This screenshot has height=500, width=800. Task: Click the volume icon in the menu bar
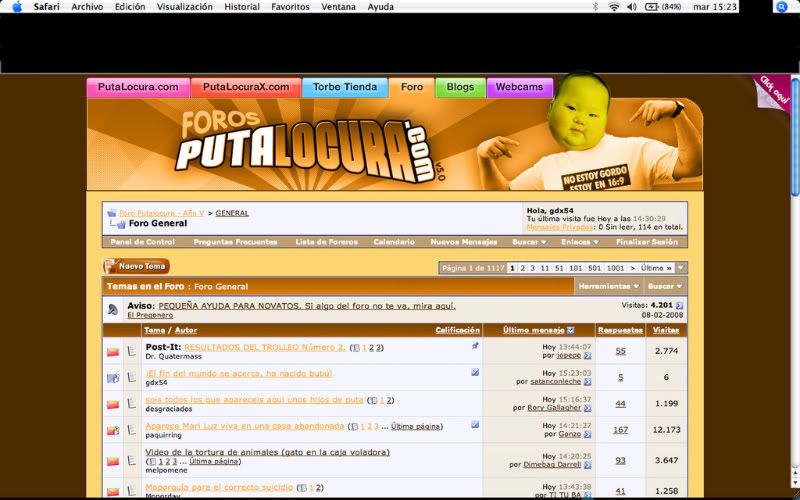point(632,7)
